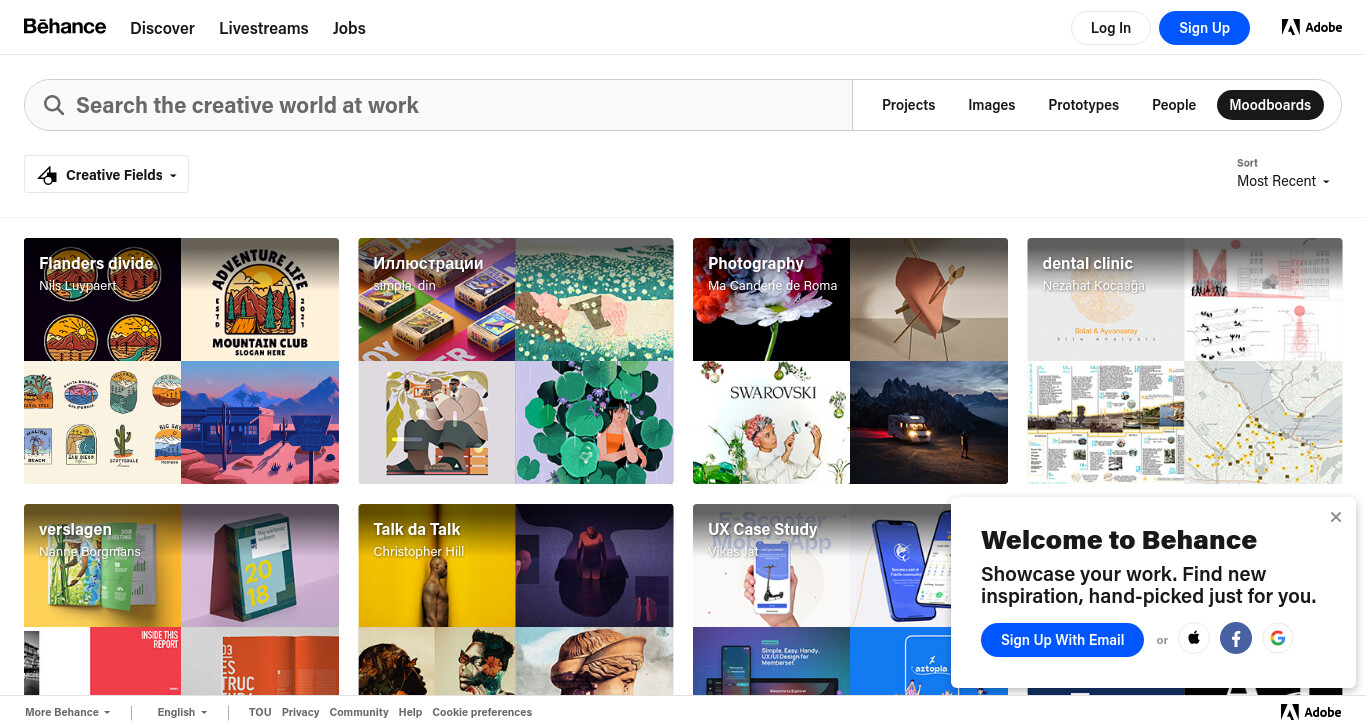Open the Discover page
Viewport: 1366px width, 728px height.
point(162,28)
